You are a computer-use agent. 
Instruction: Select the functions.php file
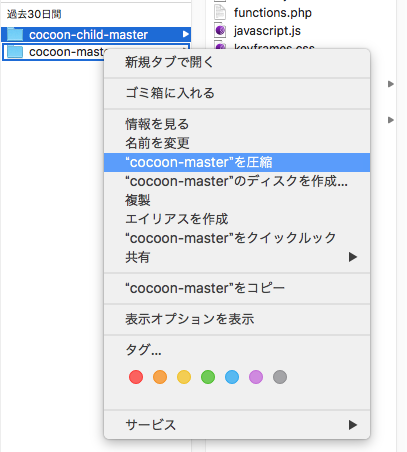coord(273,13)
